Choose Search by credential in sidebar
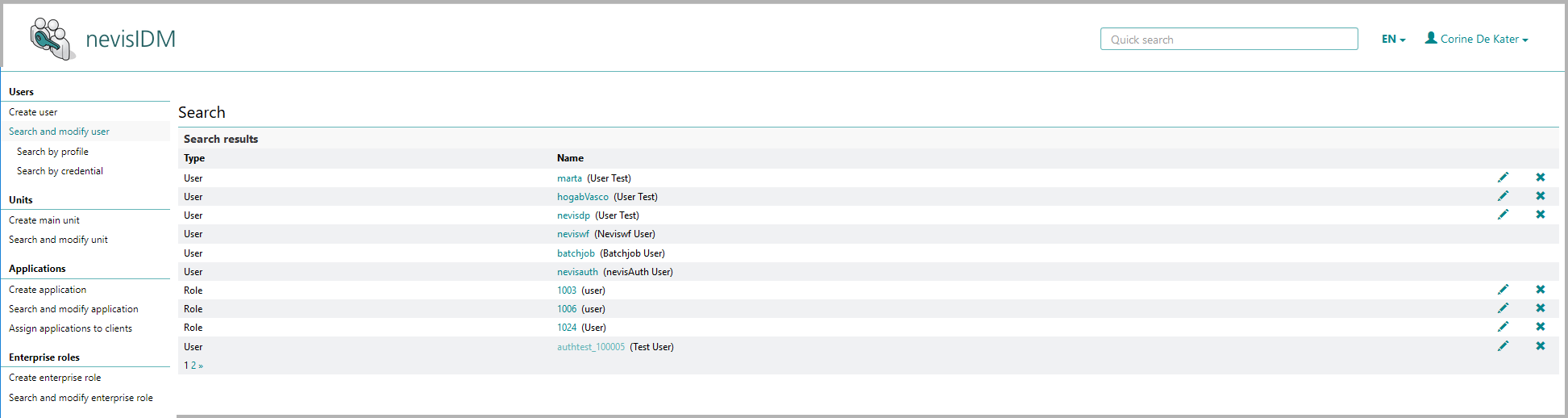The height and width of the screenshot is (418, 1568). 60,171
